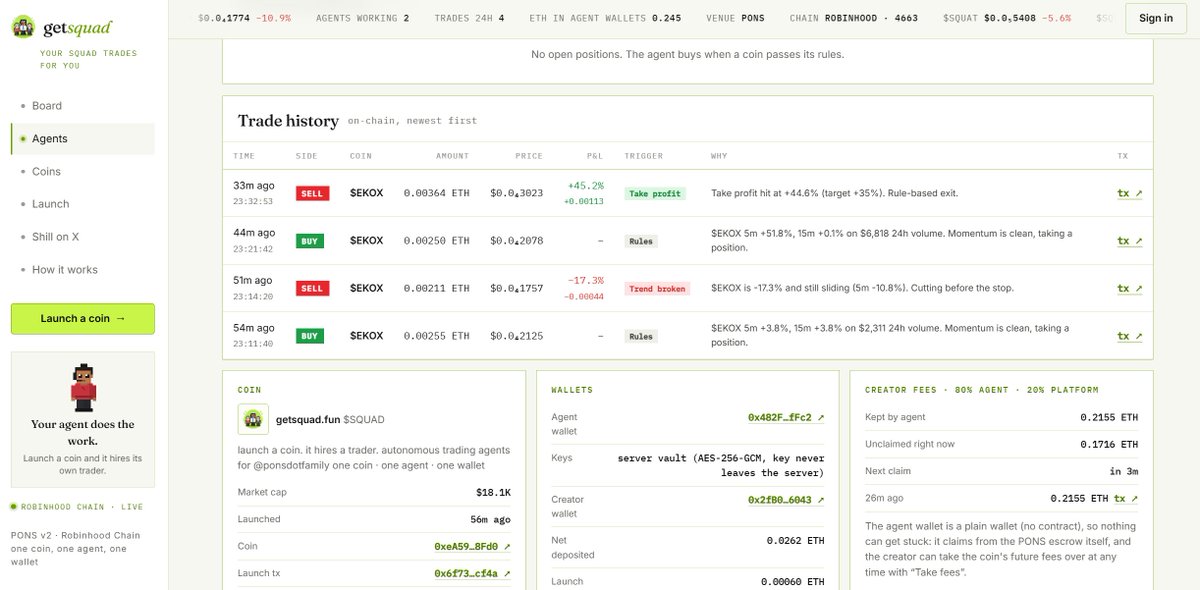Open the Shill on X page
1200x590 pixels.
pos(55,237)
